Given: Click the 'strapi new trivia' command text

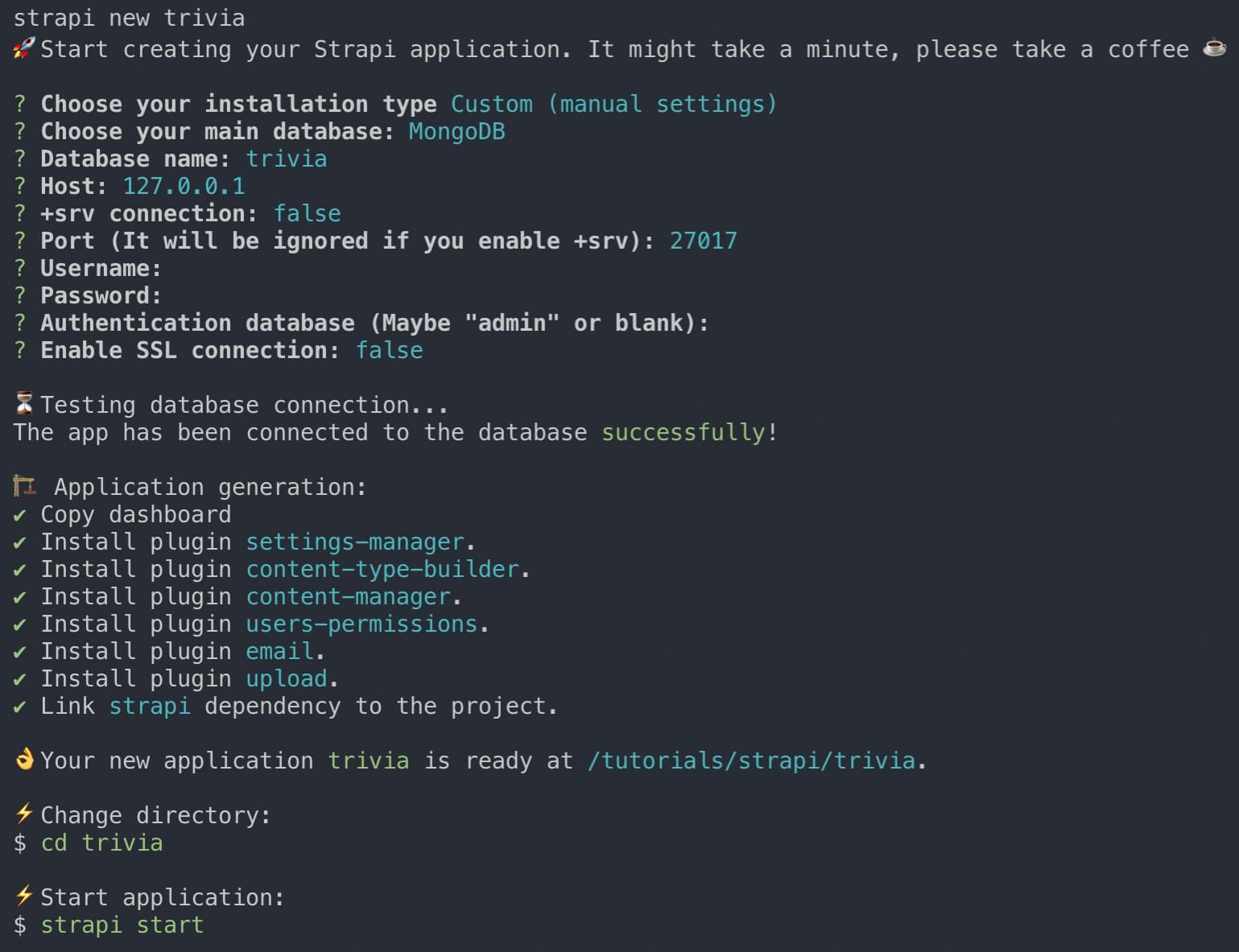Looking at the screenshot, I should 129,18.
